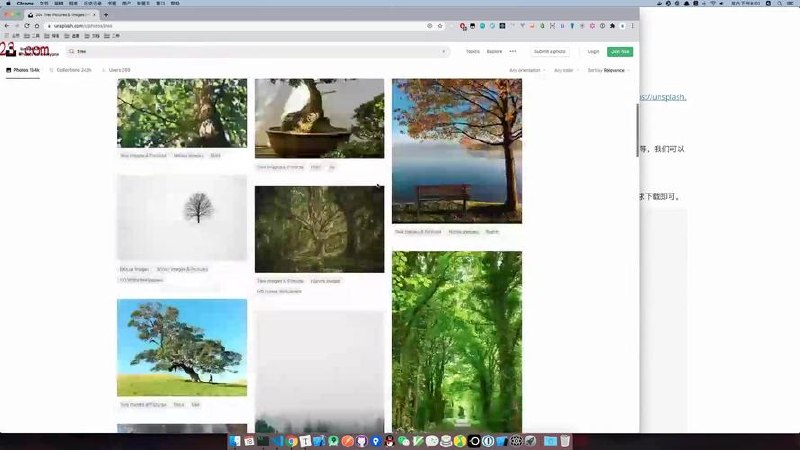This screenshot has width=800, height=450.
Task: Open the three-dots more menu on Unsplash
Action: coord(513,52)
